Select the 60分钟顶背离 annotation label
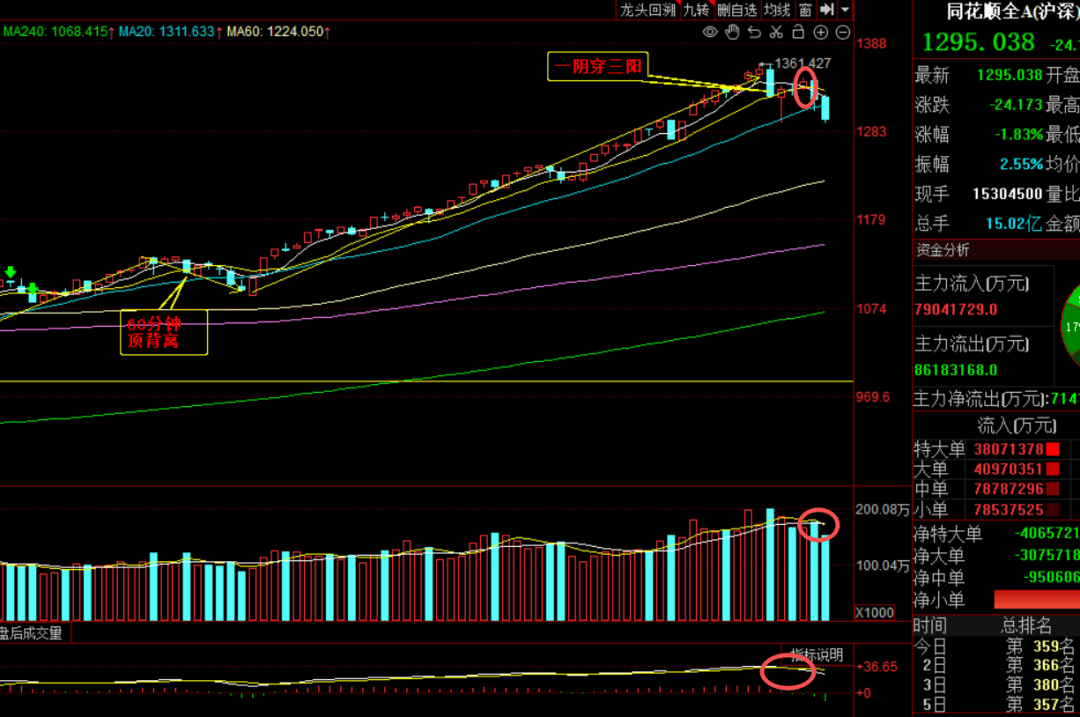 pos(164,332)
